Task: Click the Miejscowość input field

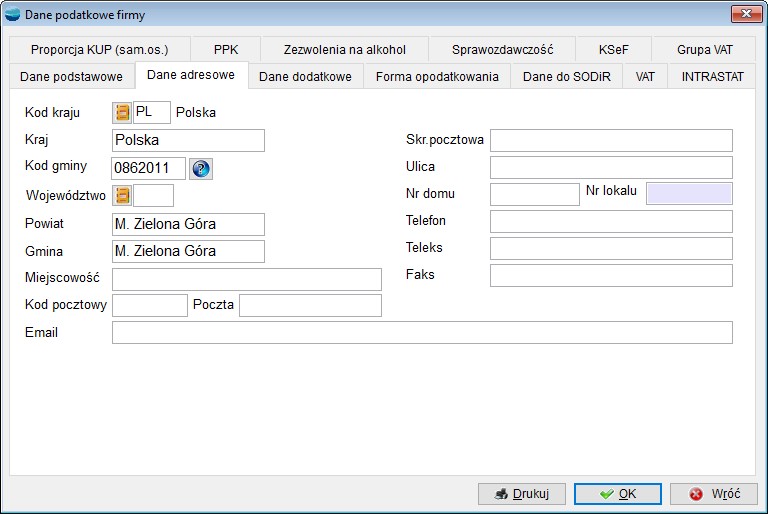Action: (x=246, y=279)
